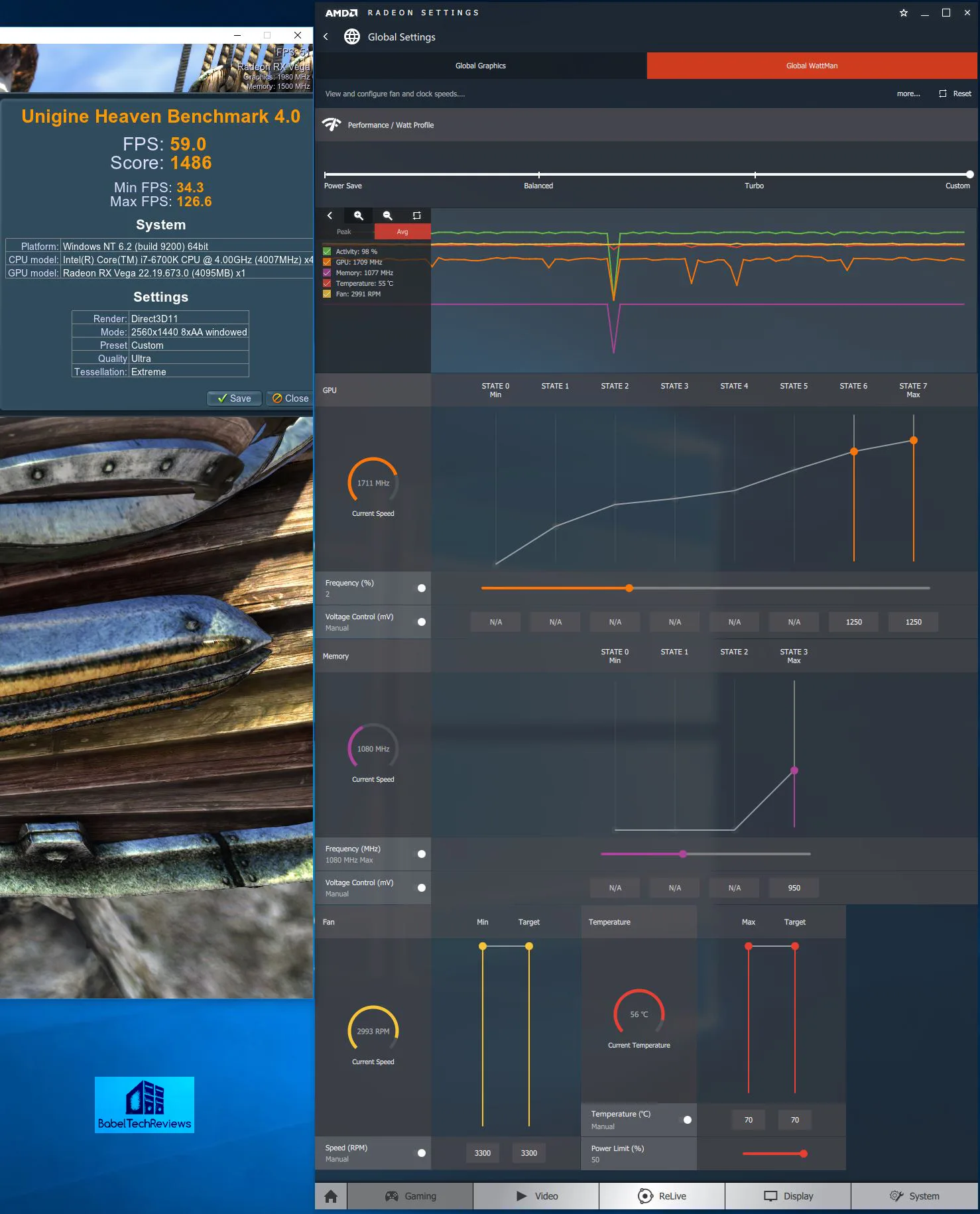
Task: Go back from Global Settings
Action: [326, 37]
